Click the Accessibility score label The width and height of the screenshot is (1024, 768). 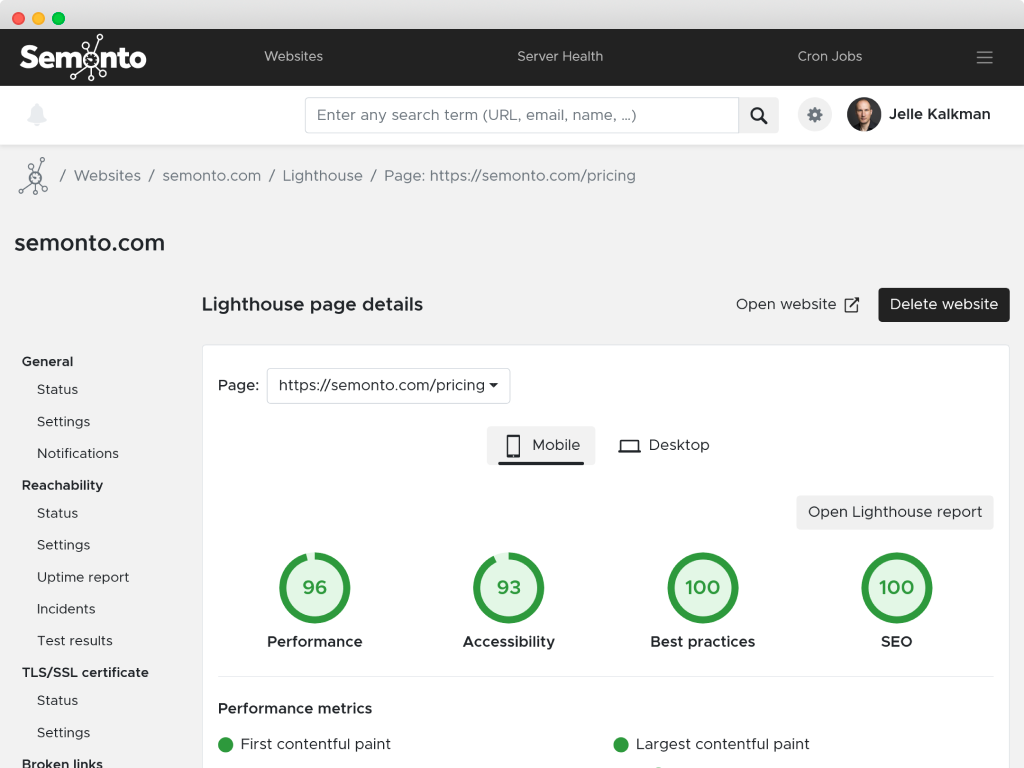509,642
